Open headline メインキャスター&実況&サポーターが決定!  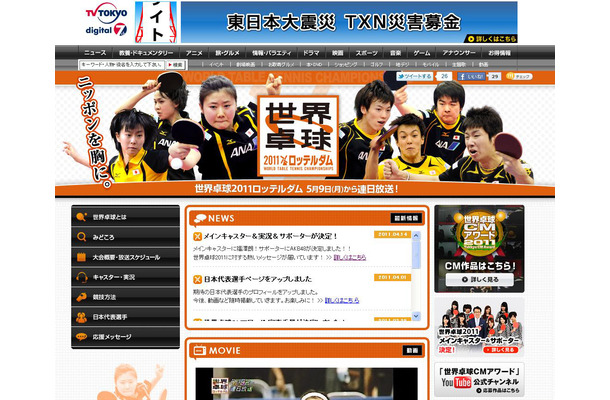[x=270, y=236]
